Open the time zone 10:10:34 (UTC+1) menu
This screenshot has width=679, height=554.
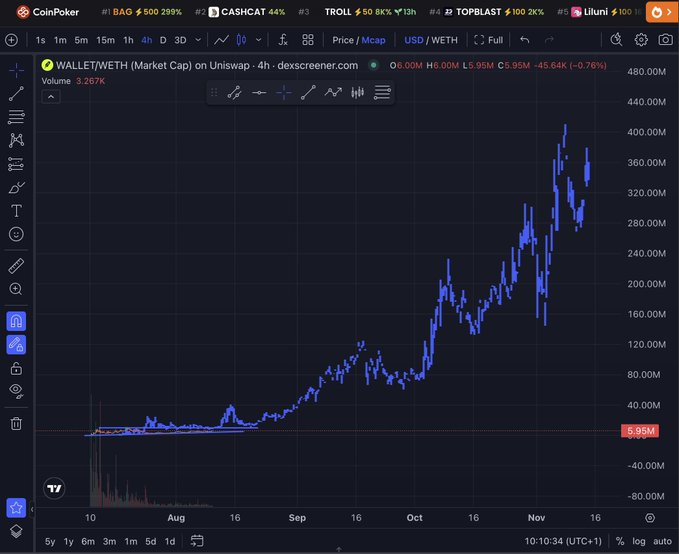pyautogui.click(x=563, y=541)
